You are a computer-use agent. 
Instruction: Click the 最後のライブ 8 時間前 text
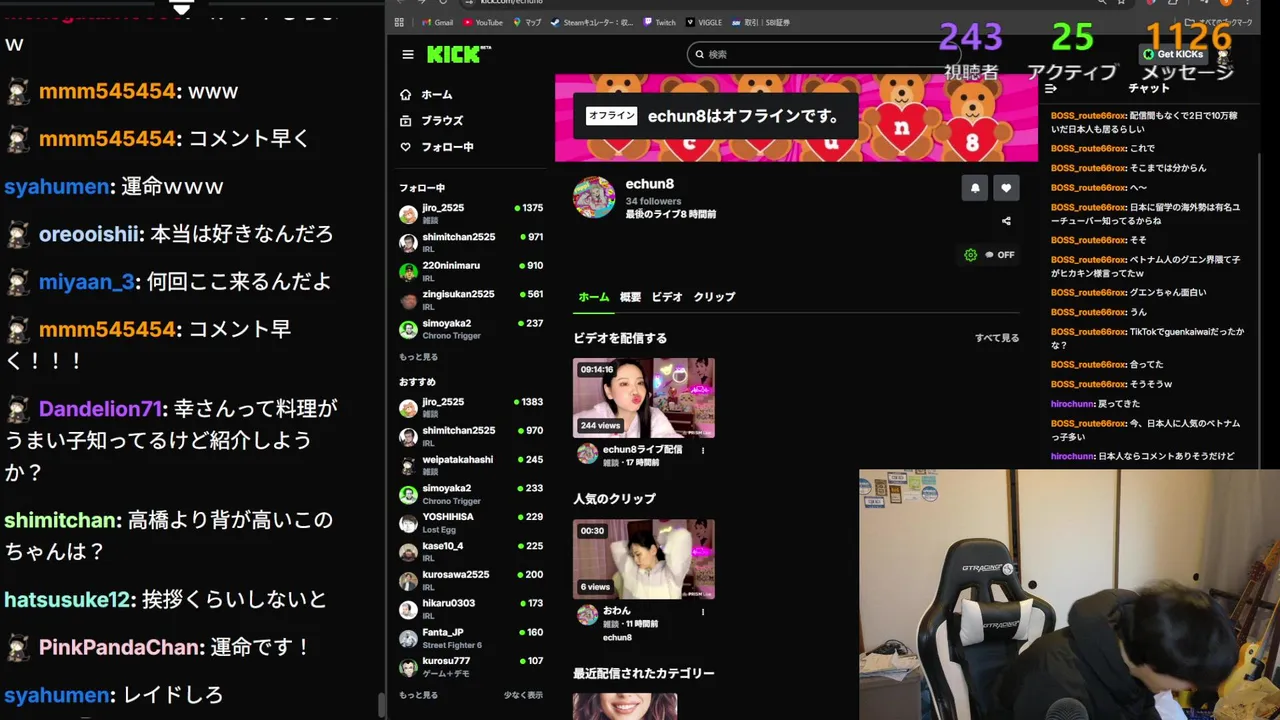click(670, 214)
